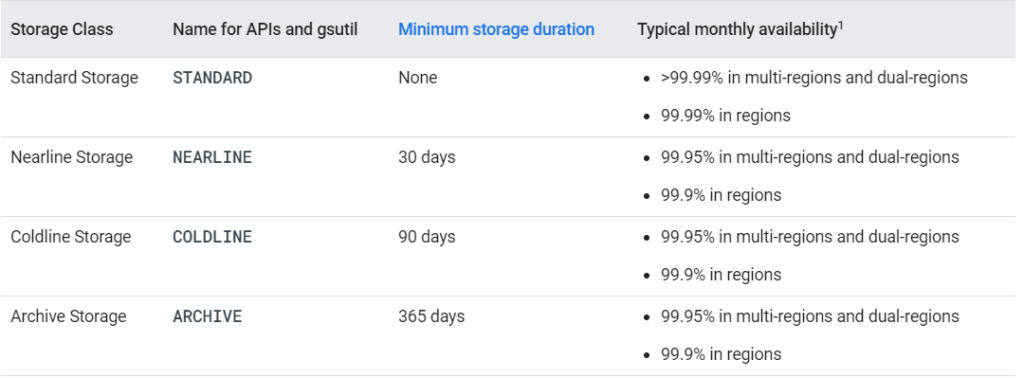Viewport: 1024px width, 378px height.
Task: Click the COLDLINE API name code
Action: pos(212,237)
